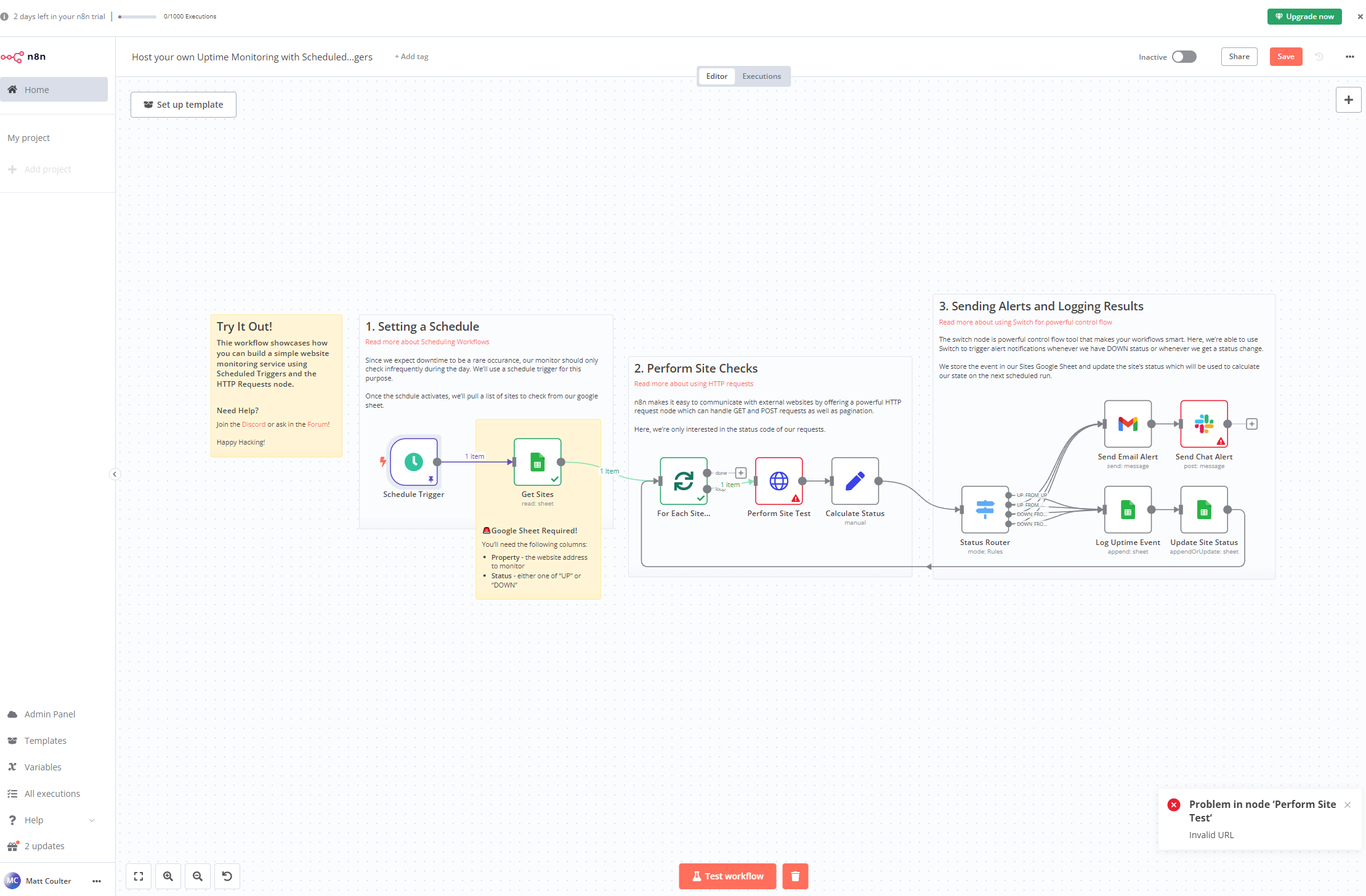Click the add node plus button
1366x896 pixels.
1348,100
